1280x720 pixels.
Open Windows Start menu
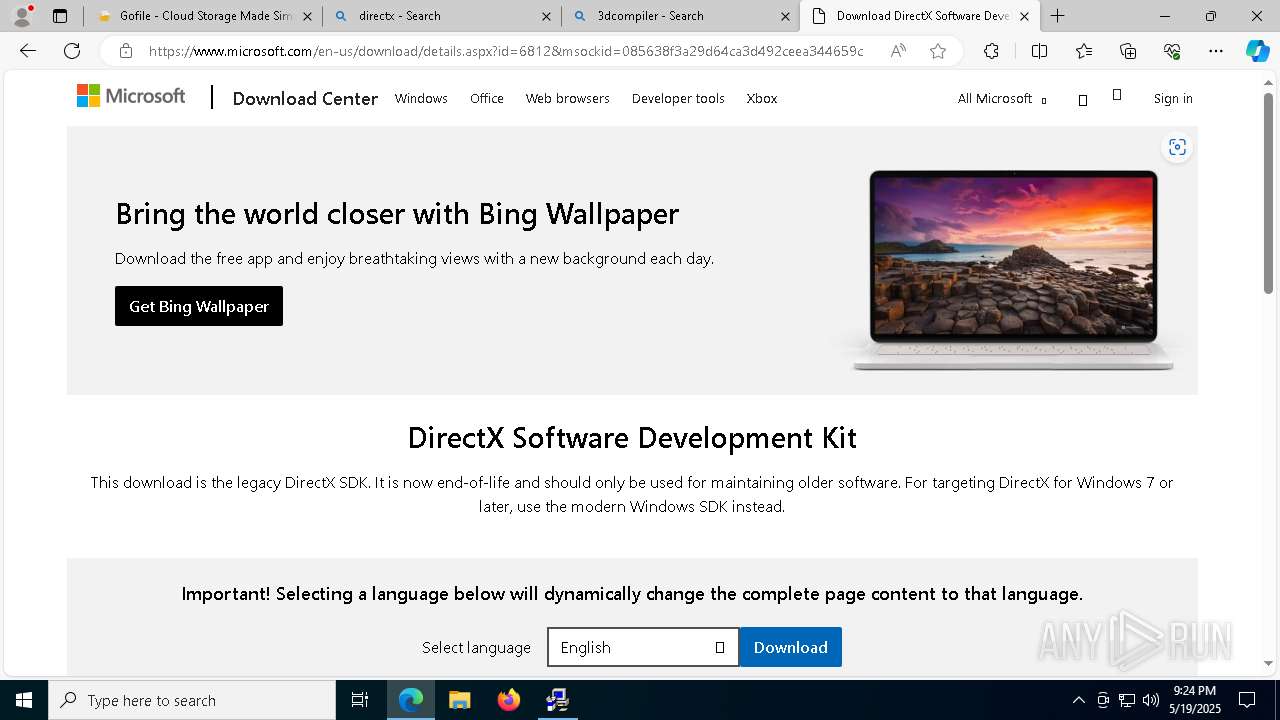click(24, 700)
